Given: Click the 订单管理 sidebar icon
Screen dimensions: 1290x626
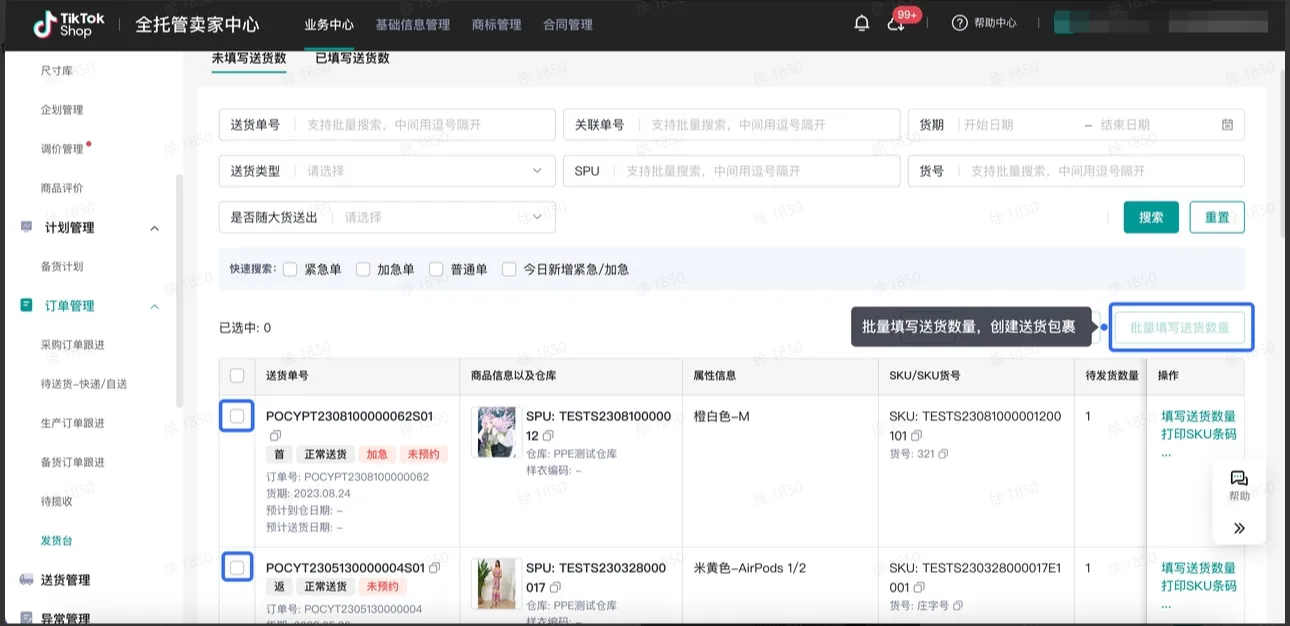Looking at the screenshot, I should [27, 305].
